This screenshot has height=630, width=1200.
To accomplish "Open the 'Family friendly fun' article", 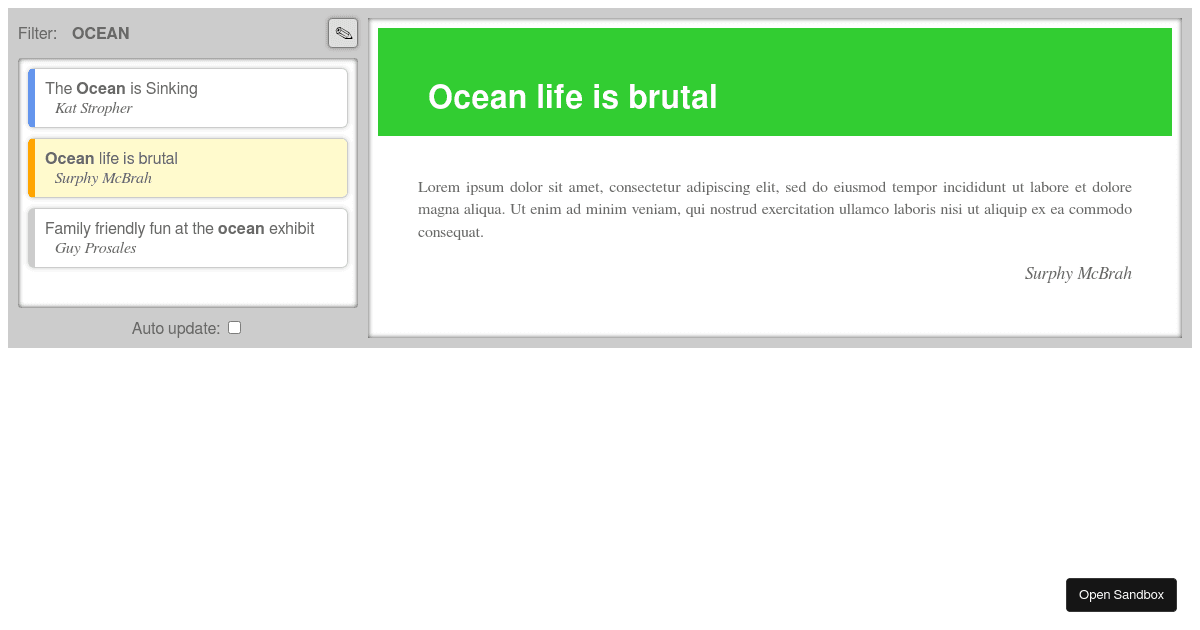I will pos(187,237).
